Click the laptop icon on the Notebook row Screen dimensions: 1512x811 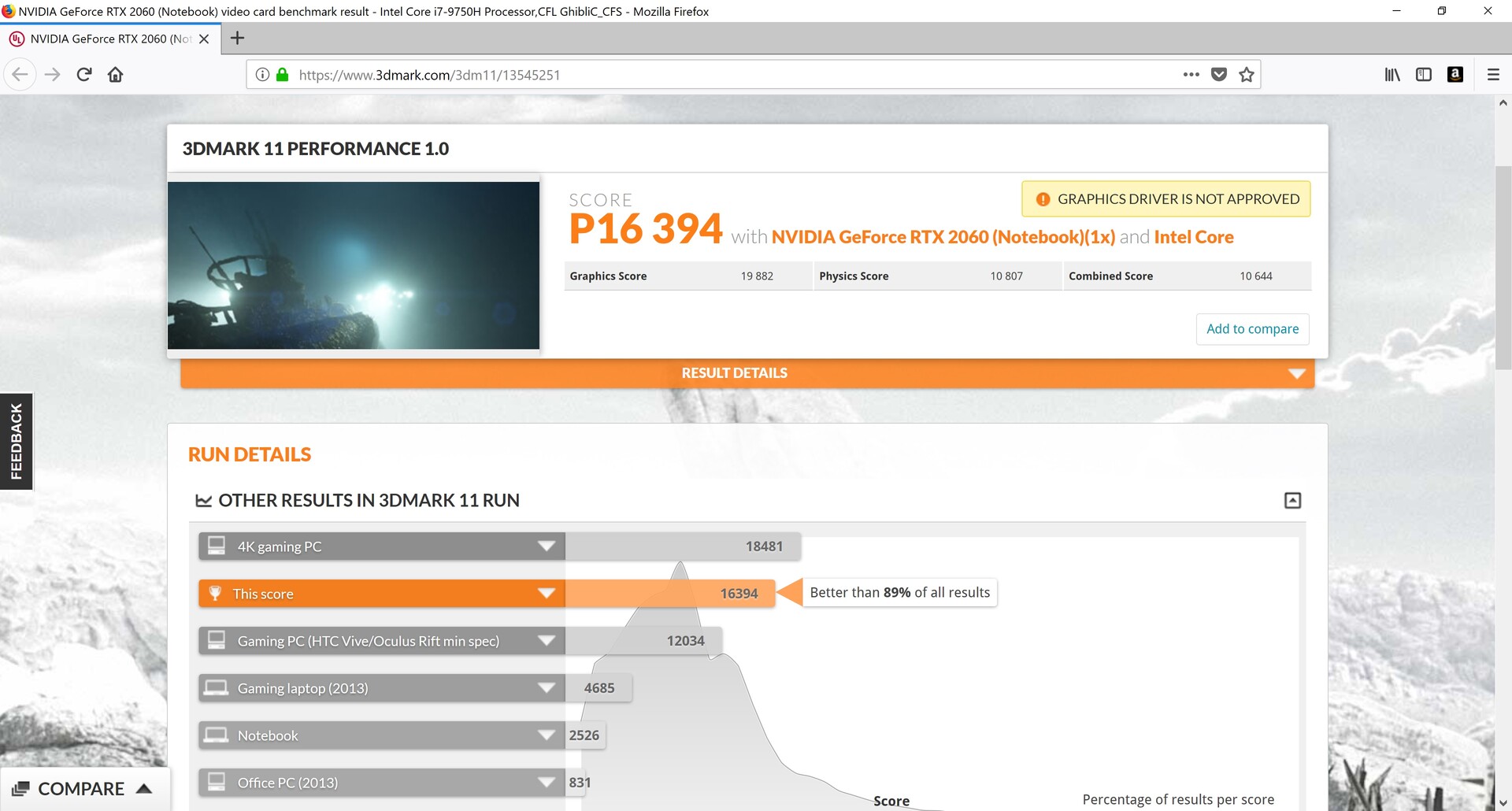coord(217,735)
